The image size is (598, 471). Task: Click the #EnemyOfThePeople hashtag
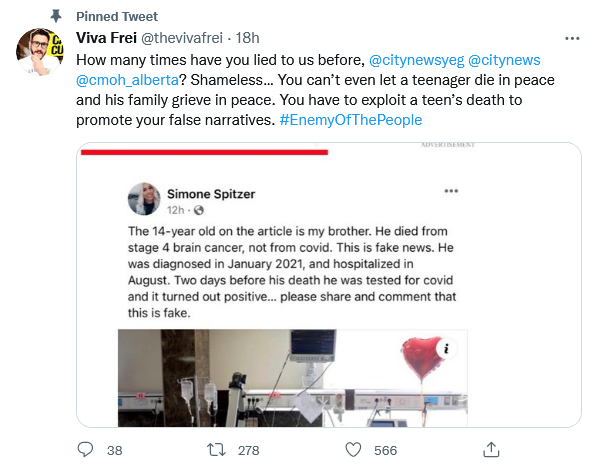click(350, 120)
